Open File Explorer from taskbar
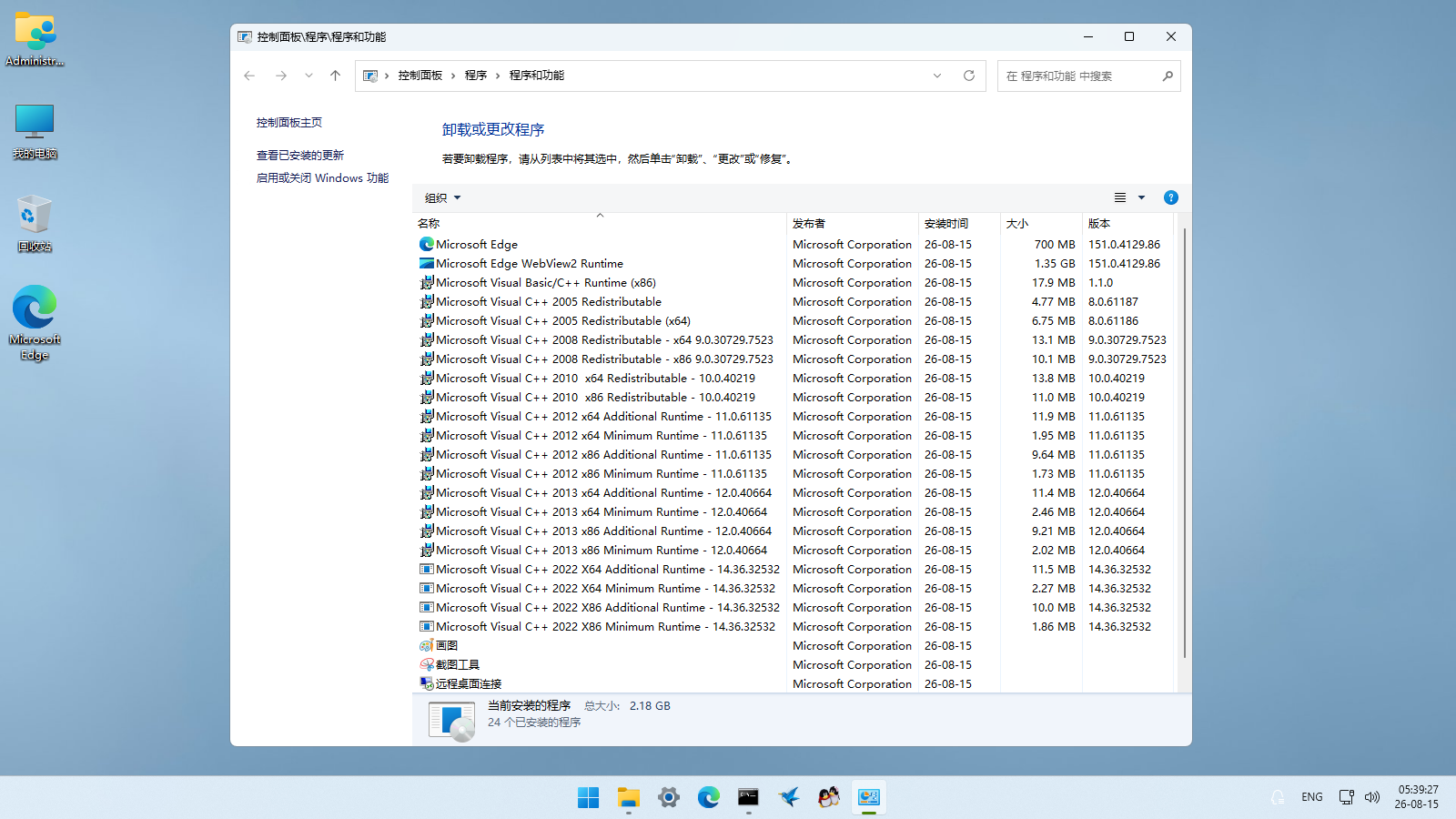This screenshot has width=1456, height=819. 629,798
